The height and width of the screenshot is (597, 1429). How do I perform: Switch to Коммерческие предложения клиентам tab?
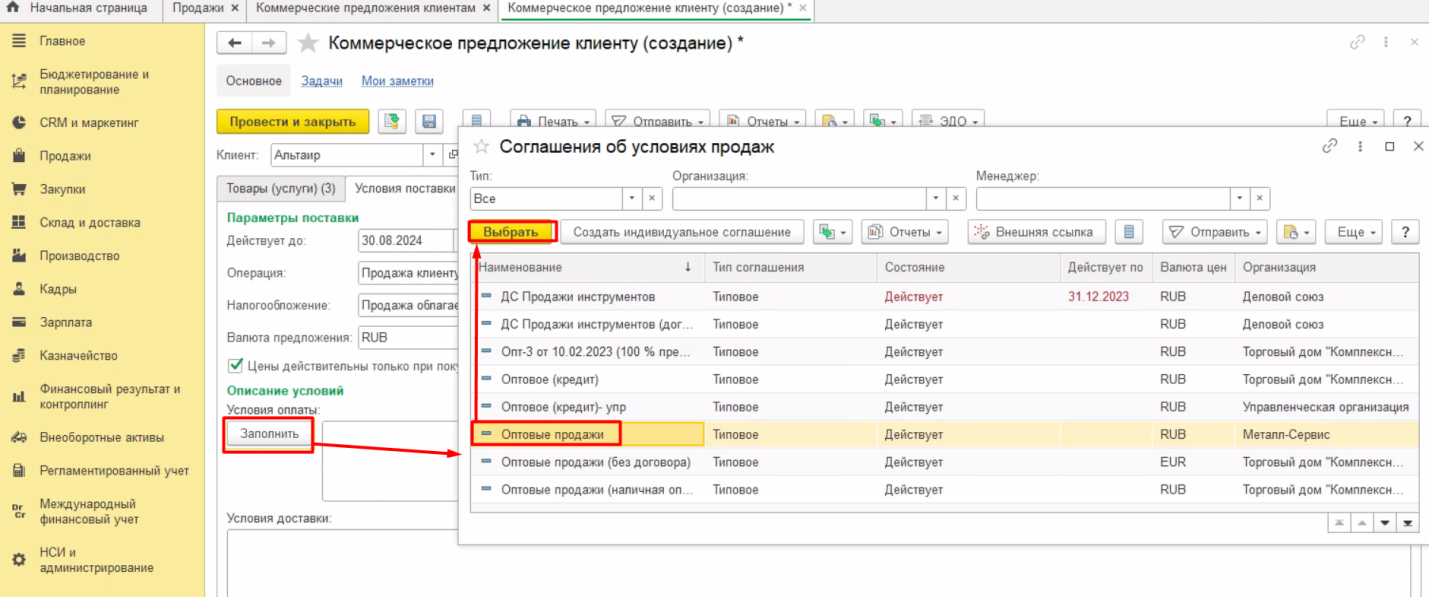coord(365,8)
